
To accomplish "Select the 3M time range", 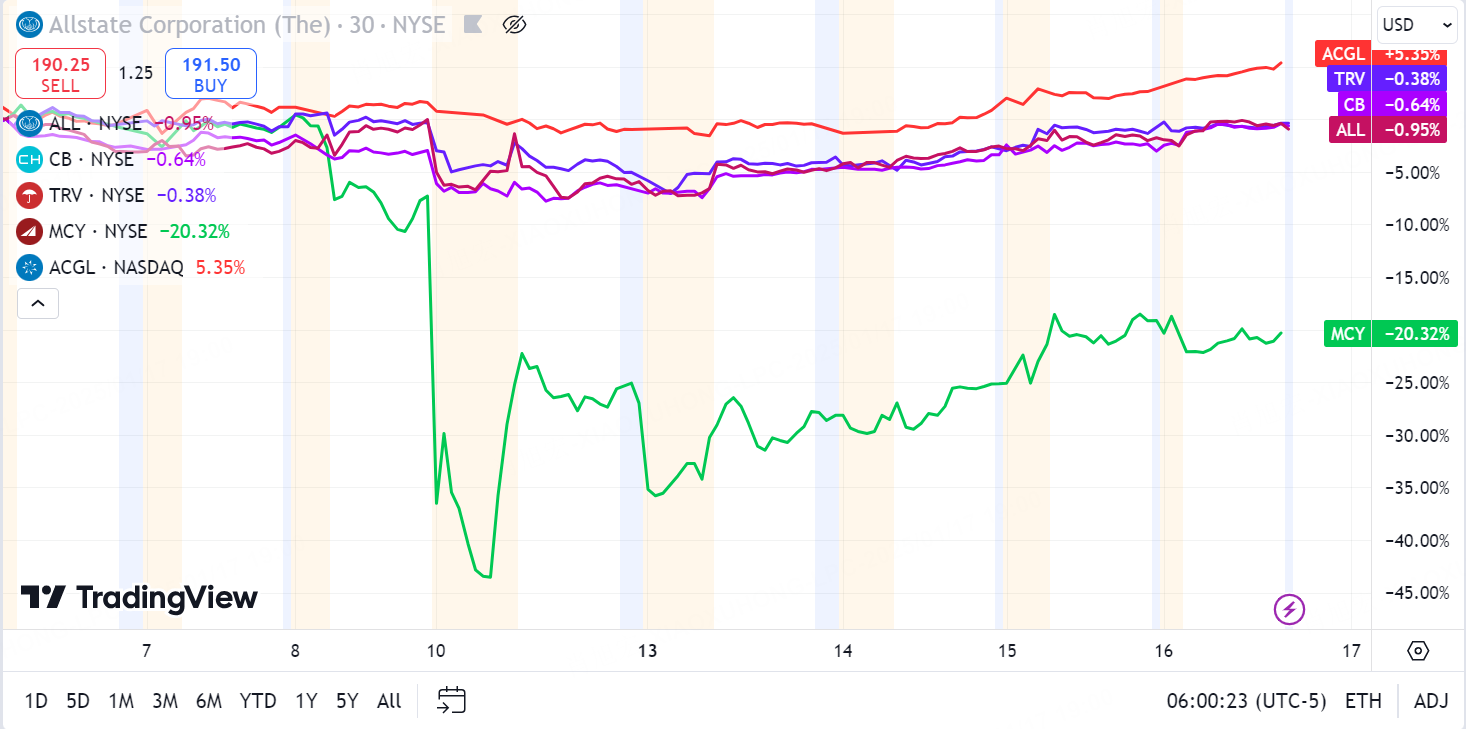I will coord(165,701).
